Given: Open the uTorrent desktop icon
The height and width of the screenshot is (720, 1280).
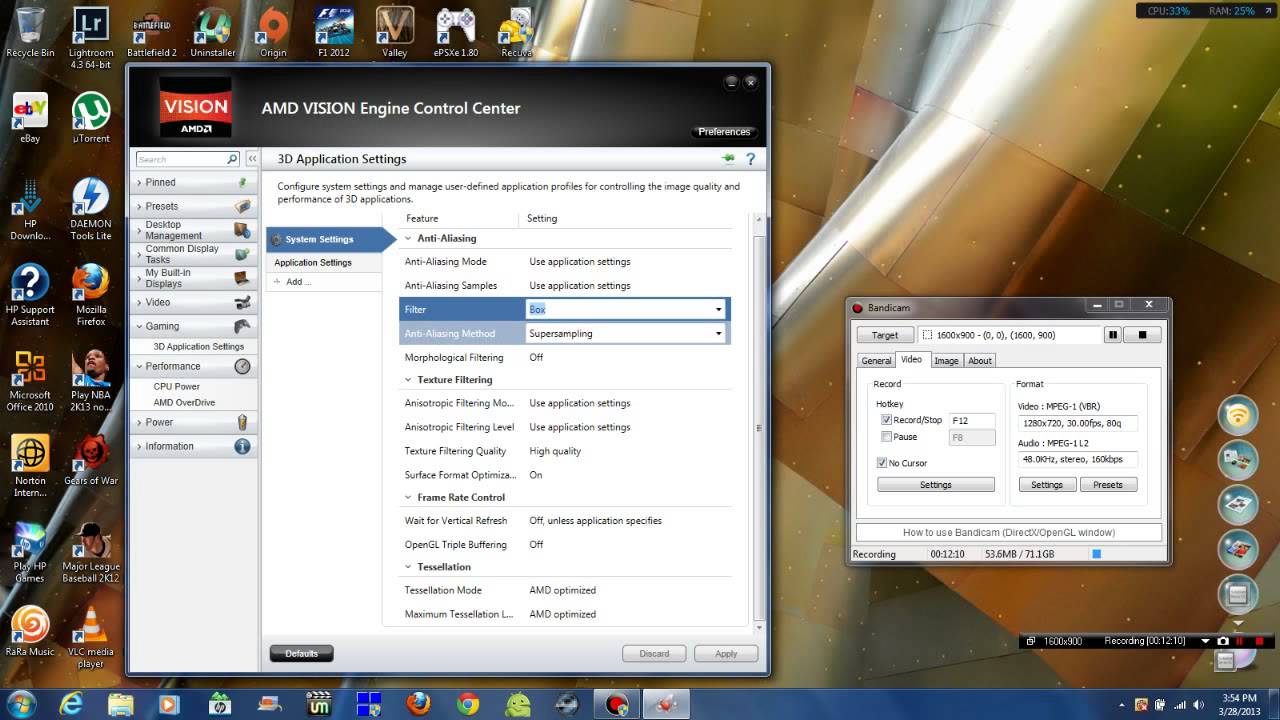Looking at the screenshot, I should (x=91, y=118).
